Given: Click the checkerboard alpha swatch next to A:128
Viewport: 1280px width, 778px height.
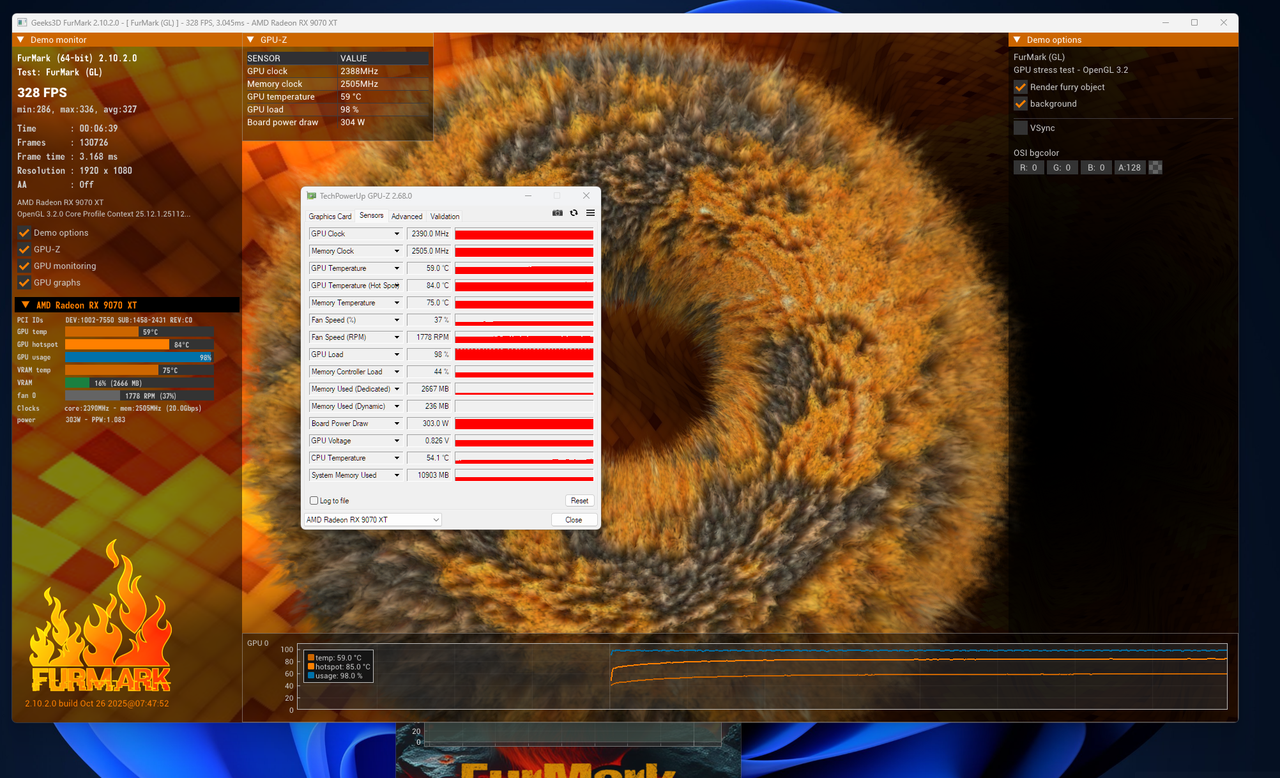Looking at the screenshot, I should click(x=1155, y=167).
